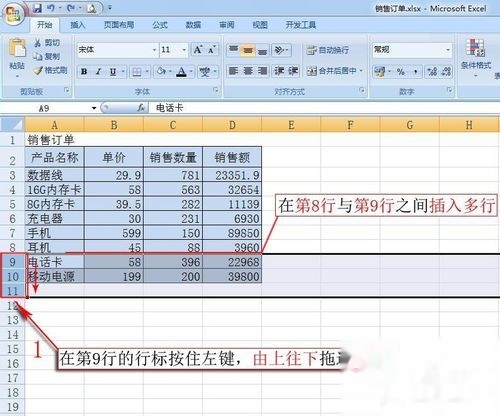This screenshot has height=416, width=500.
Task: Open the font color dropdown arrow
Action: point(191,71)
